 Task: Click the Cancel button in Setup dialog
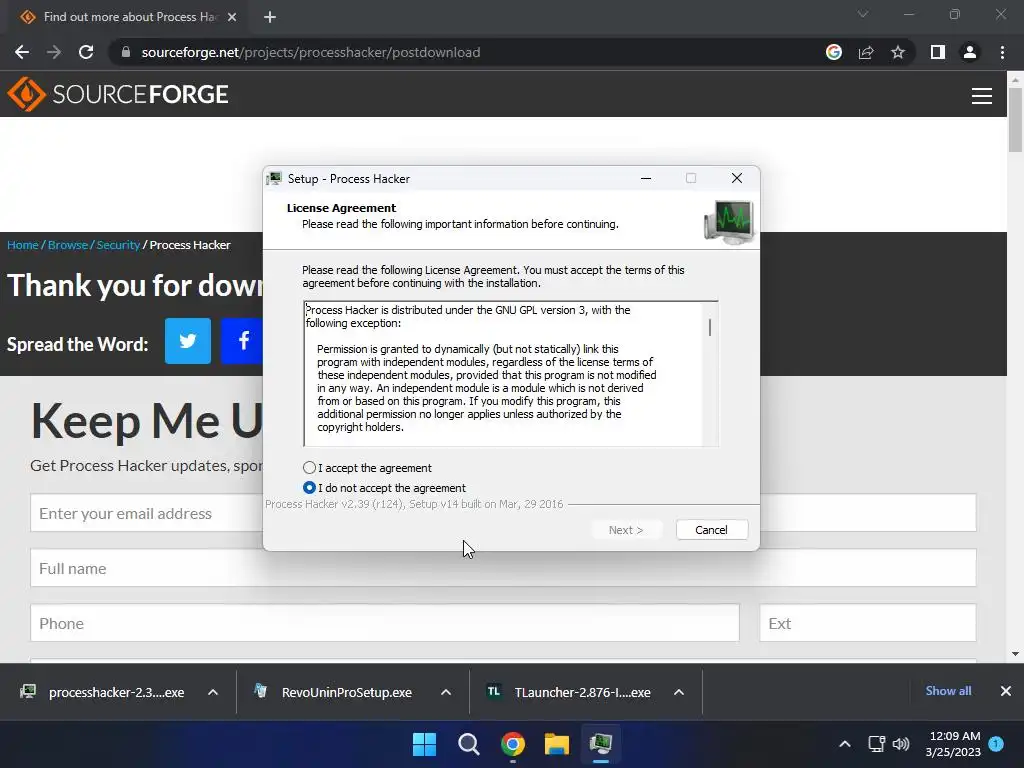711,530
